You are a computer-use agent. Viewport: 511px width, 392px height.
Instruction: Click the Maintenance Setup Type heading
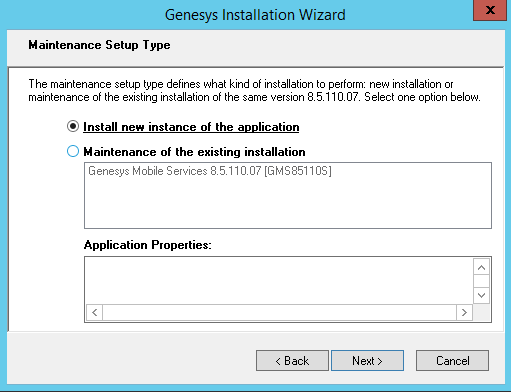99,45
